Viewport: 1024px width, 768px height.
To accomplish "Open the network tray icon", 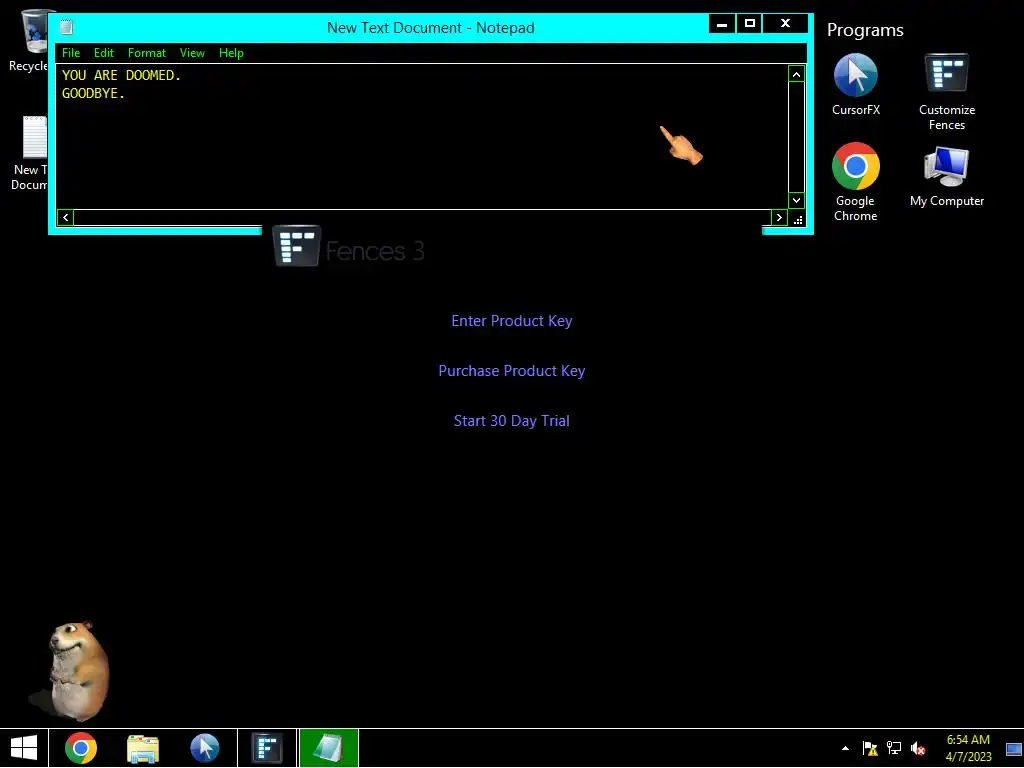I will pyautogui.click(x=893, y=748).
